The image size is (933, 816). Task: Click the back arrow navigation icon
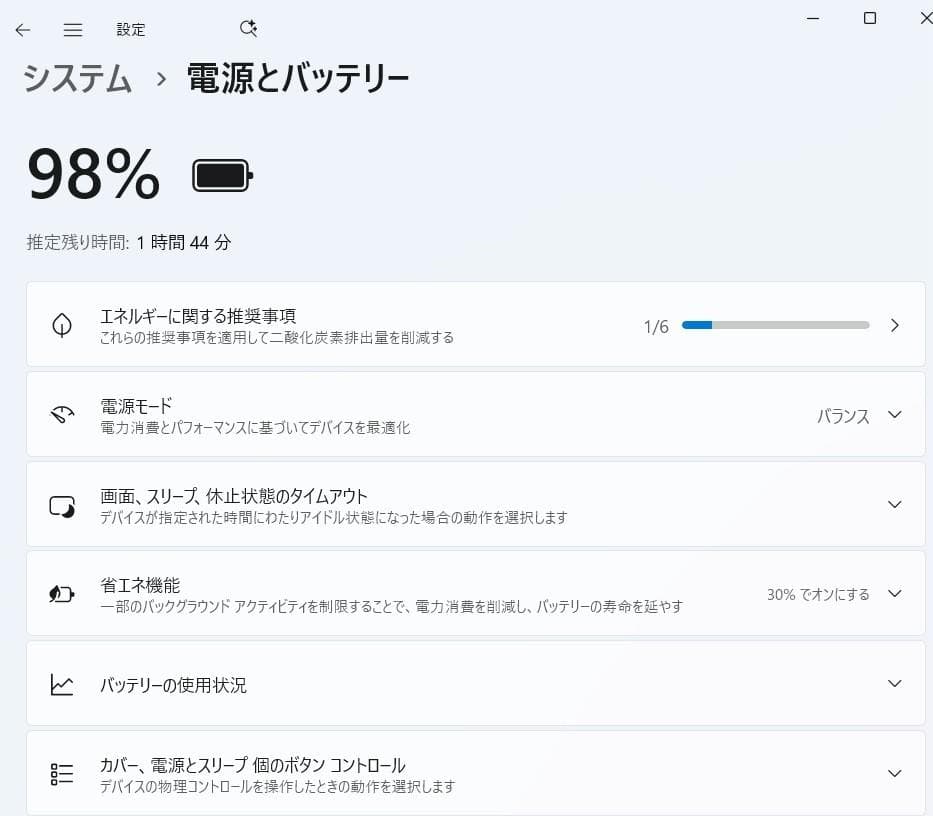[x=22, y=29]
